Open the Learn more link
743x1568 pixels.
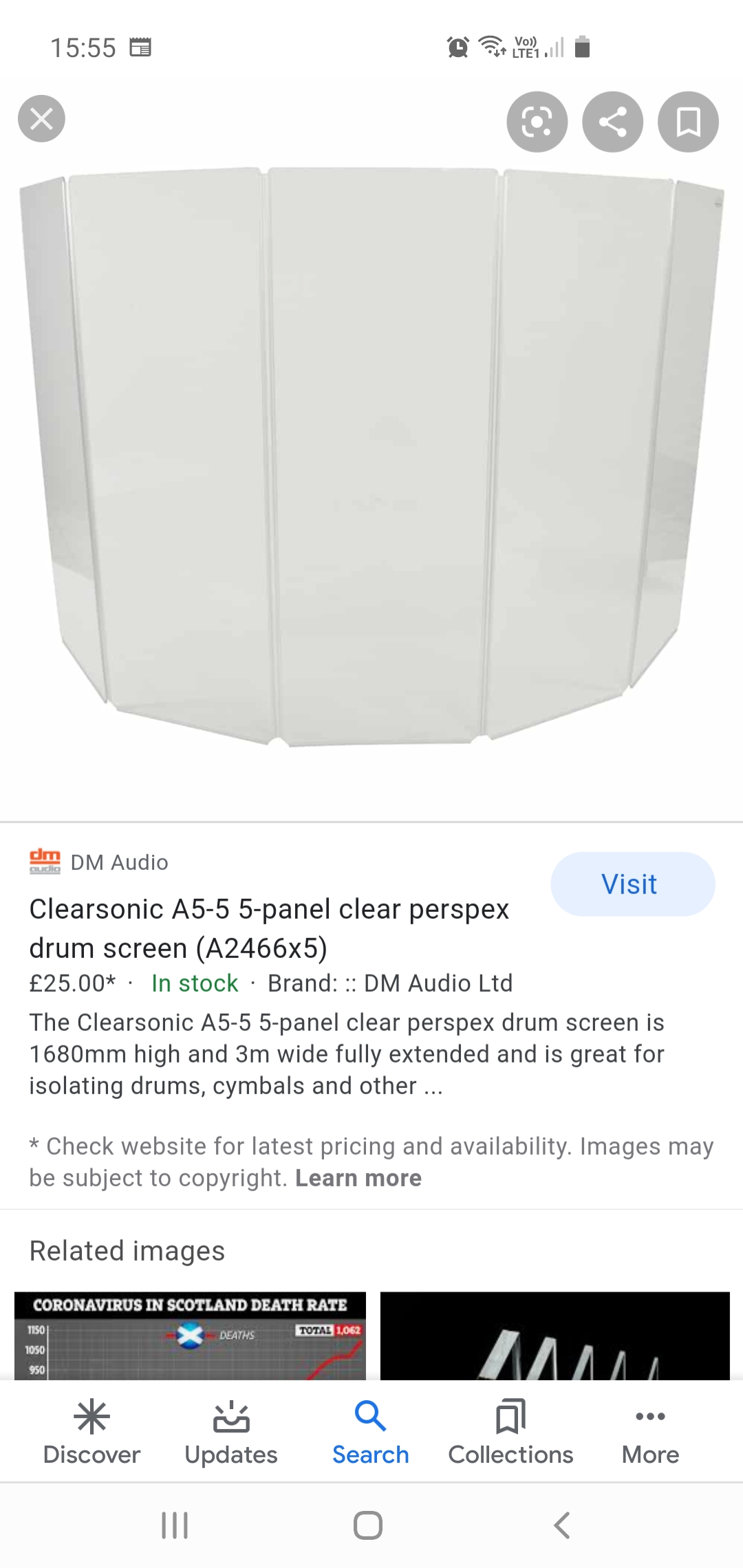tap(358, 1178)
